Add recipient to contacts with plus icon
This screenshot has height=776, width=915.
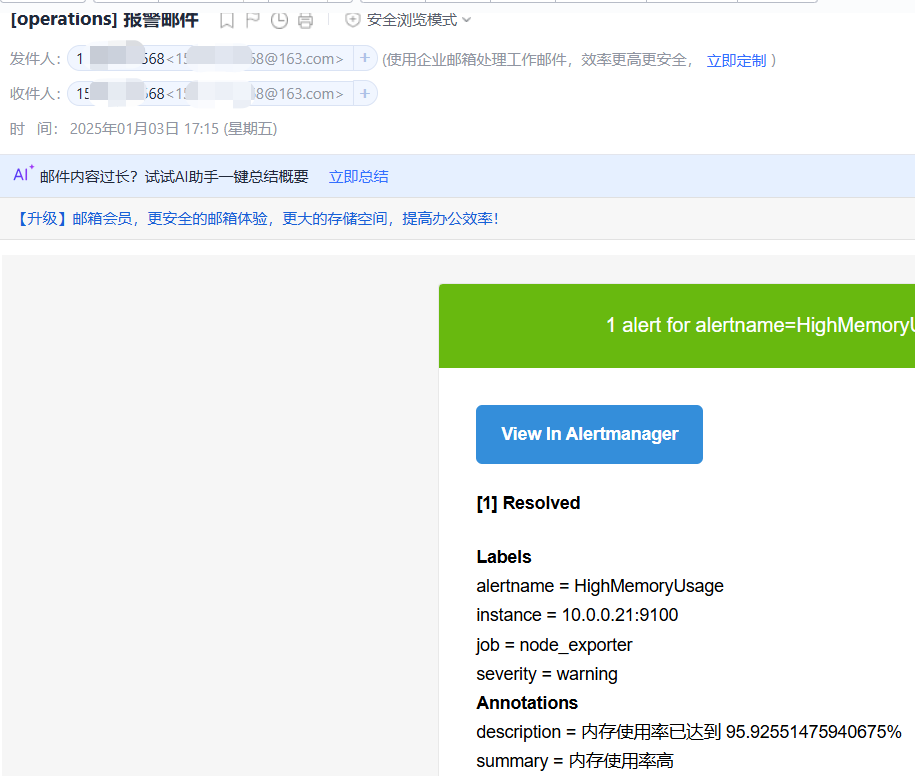pos(365,94)
